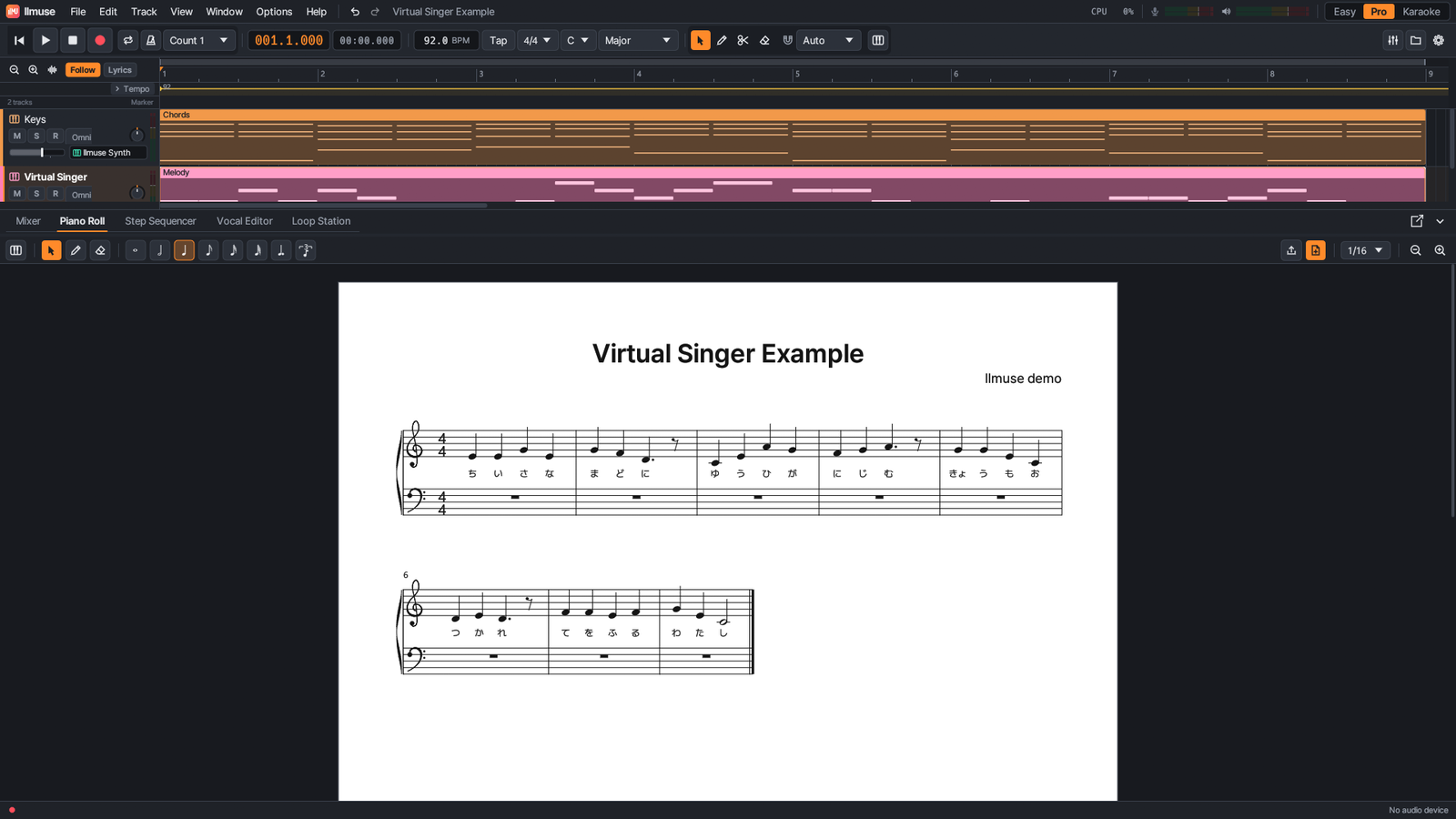Return playhead to start
The height and width of the screenshot is (819, 1456).
(x=19, y=40)
